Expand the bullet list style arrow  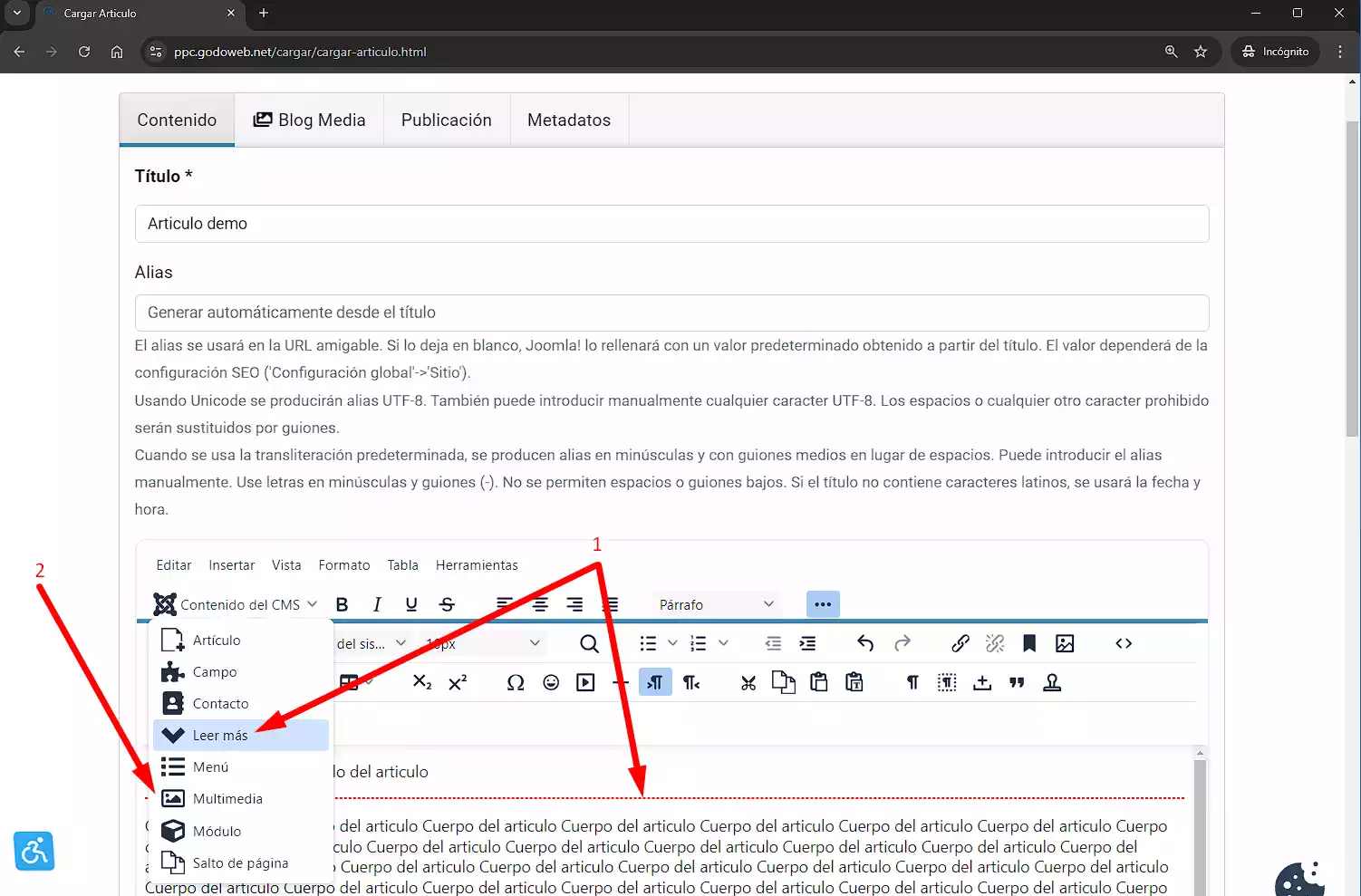(672, 643)
